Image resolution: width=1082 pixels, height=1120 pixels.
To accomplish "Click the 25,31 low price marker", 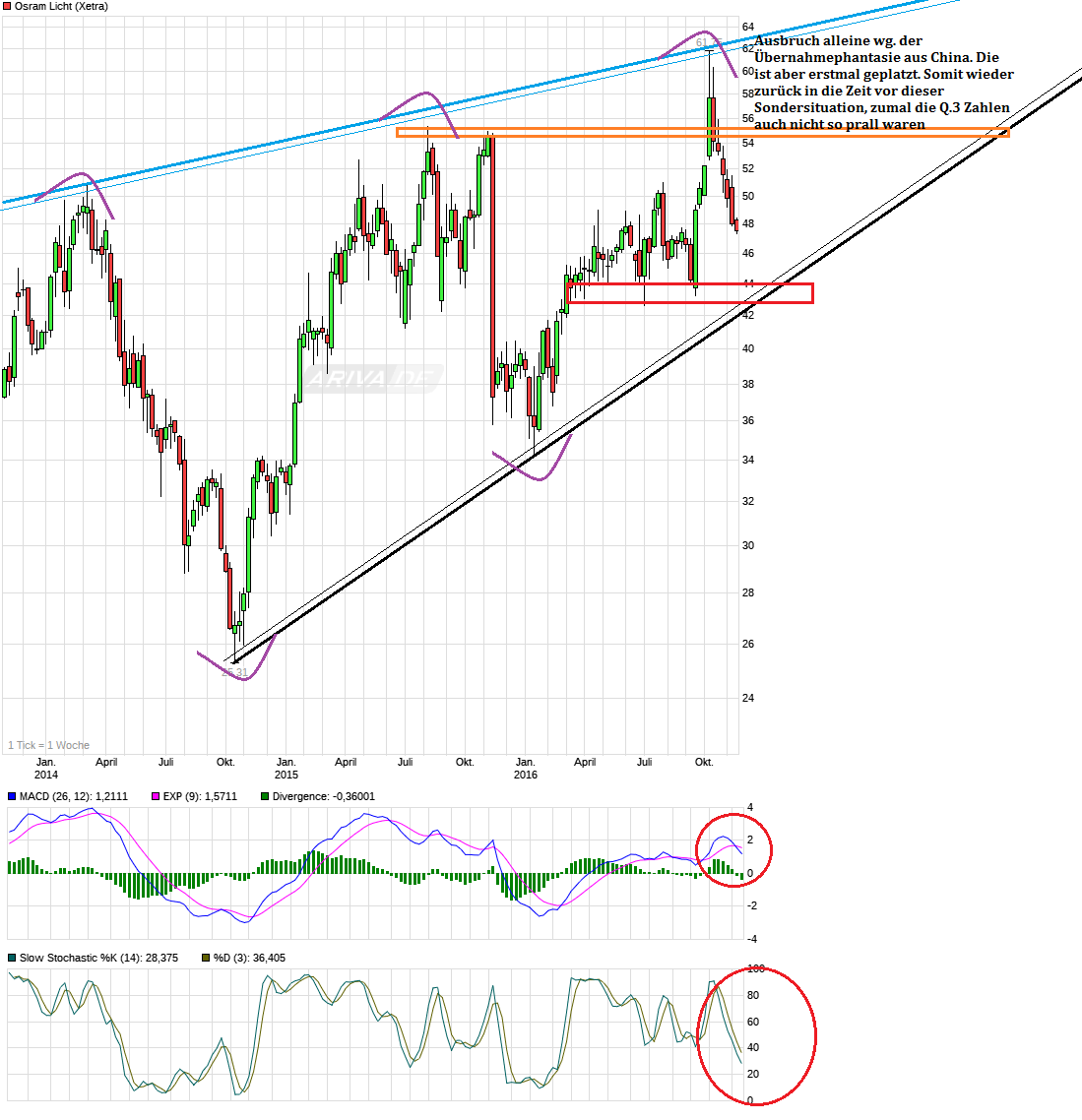I will pyautogui.click(x=234, y=673).
